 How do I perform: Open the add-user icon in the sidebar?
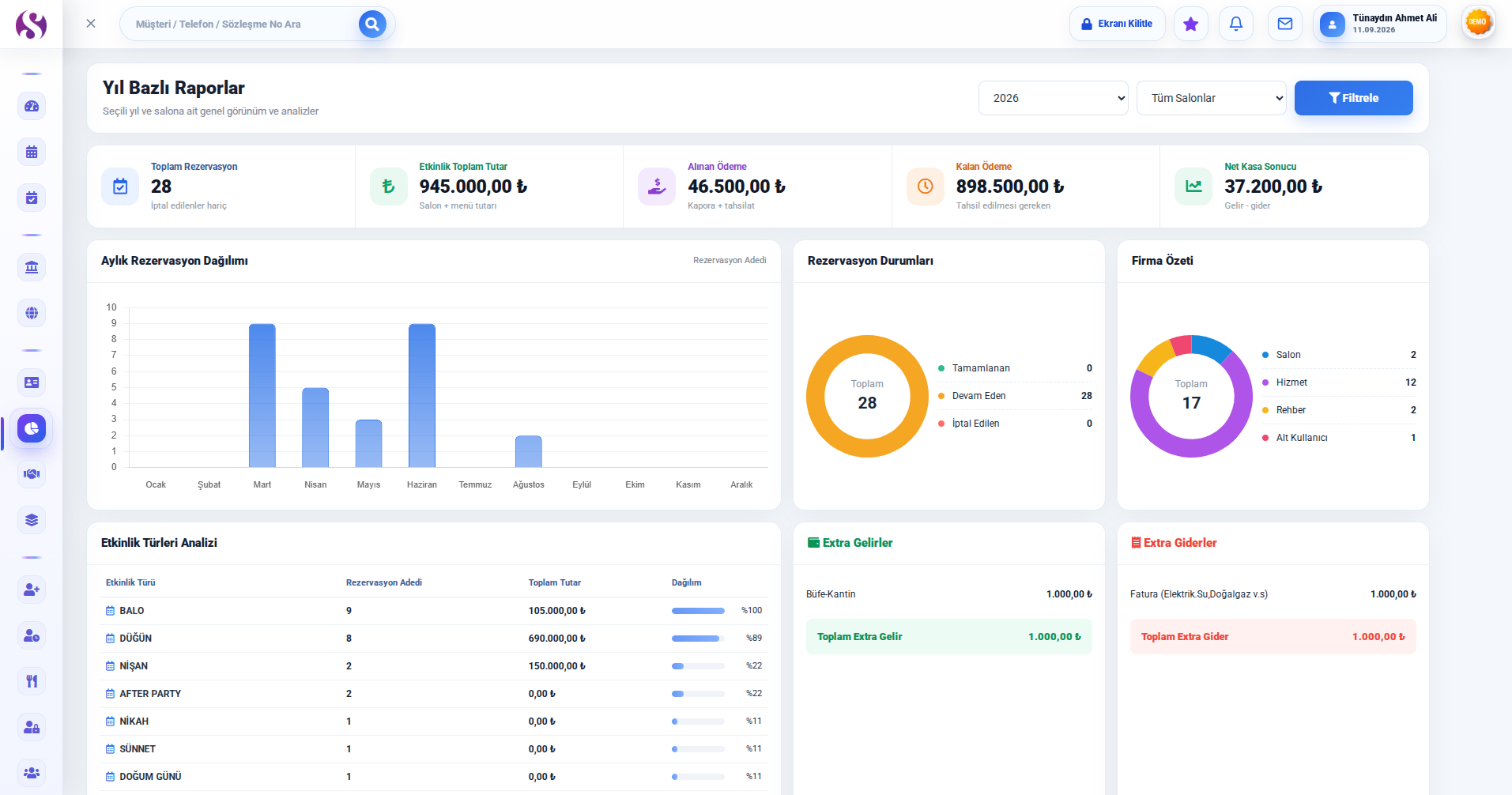click(x=32, y=590)
